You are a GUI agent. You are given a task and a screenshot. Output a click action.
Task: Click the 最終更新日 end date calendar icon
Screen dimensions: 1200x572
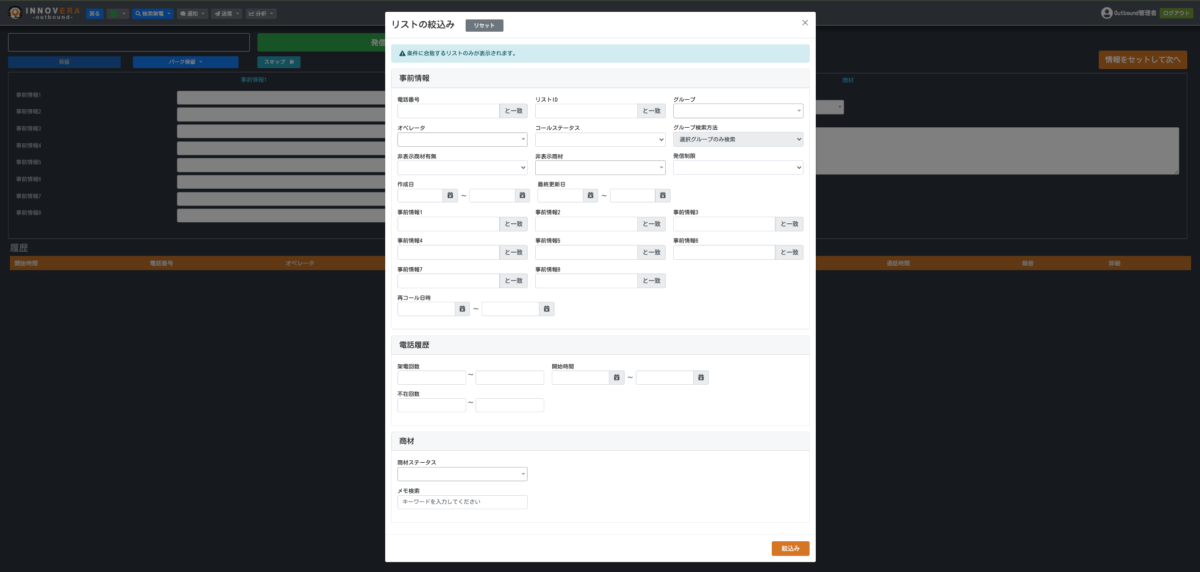click(x=662, y=196)
